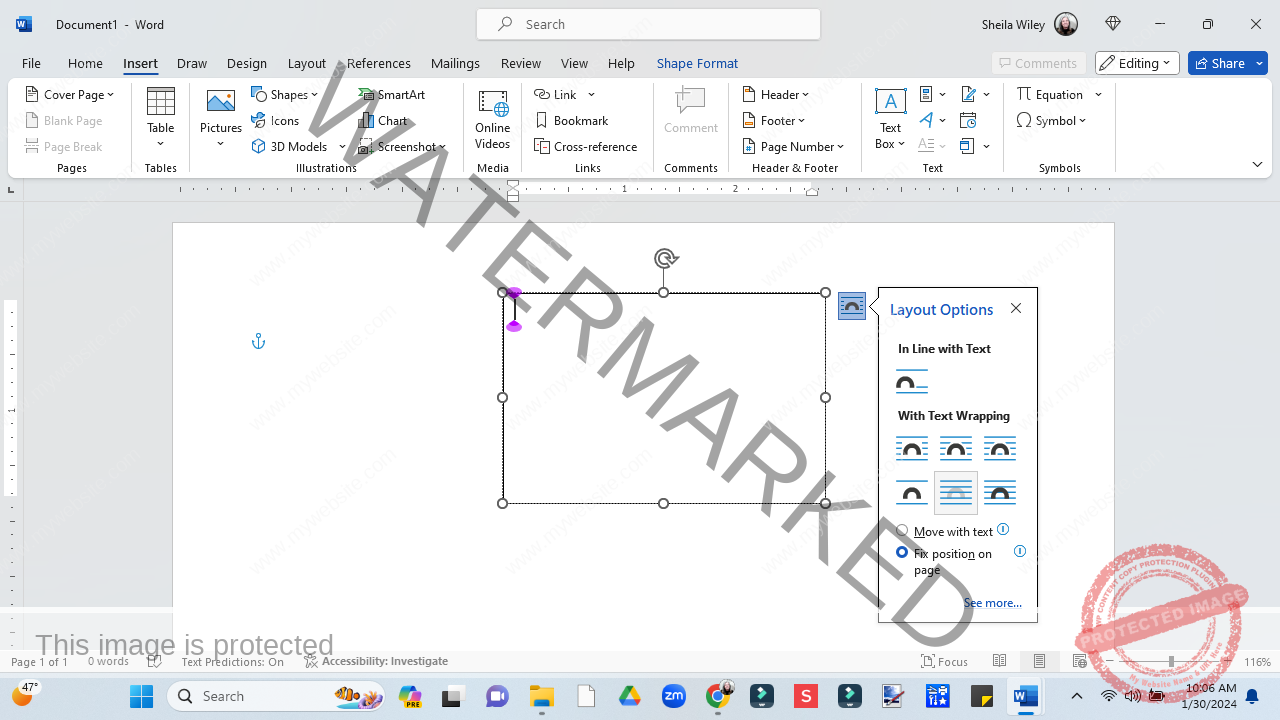Click Accessibility: Investigate in status bar
1280x720 pixels.
[x=376, y=661]
